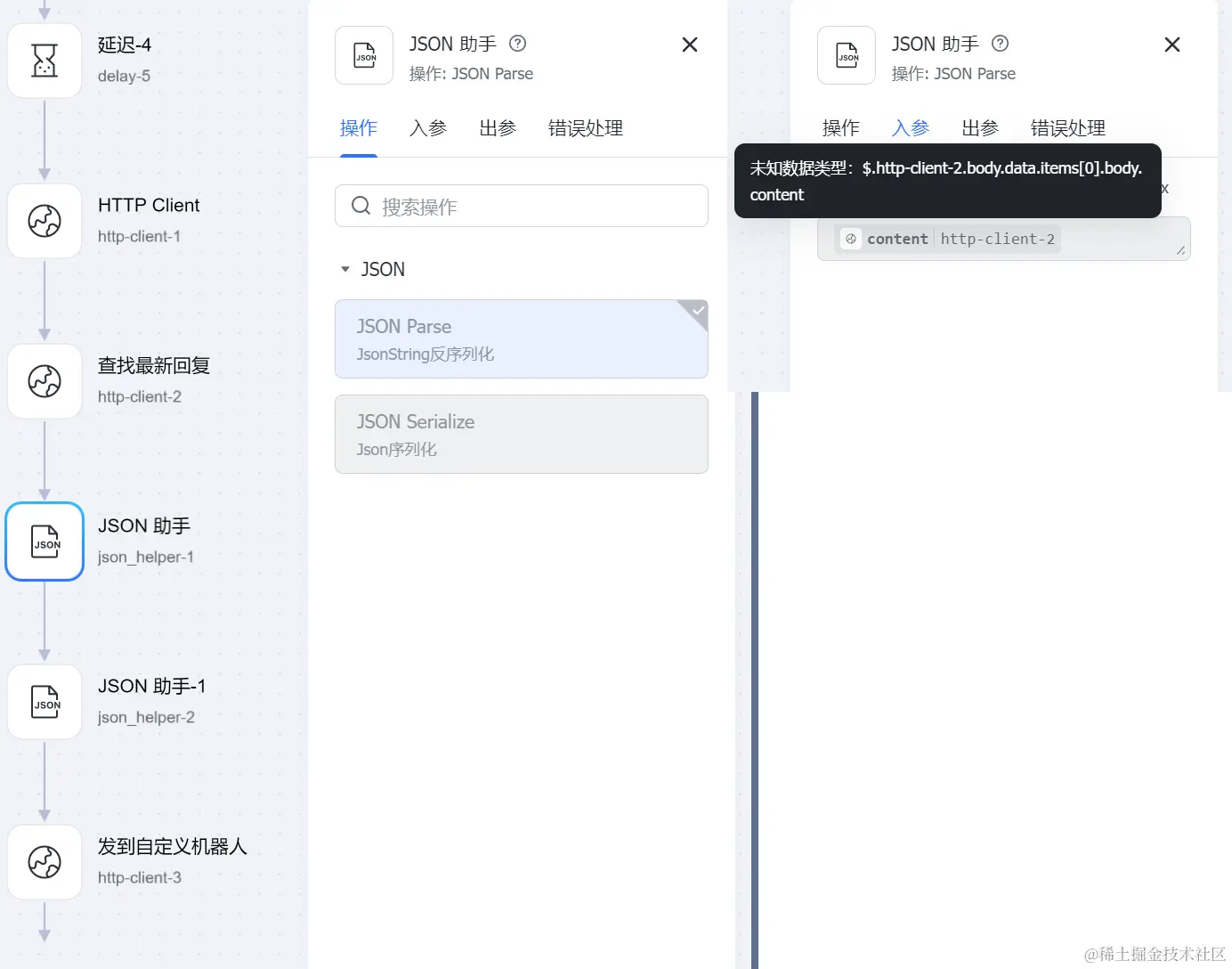Screen dimensions: 1232x969
Task: Click the json_helper-1 node id text
Action: [146, 557]
